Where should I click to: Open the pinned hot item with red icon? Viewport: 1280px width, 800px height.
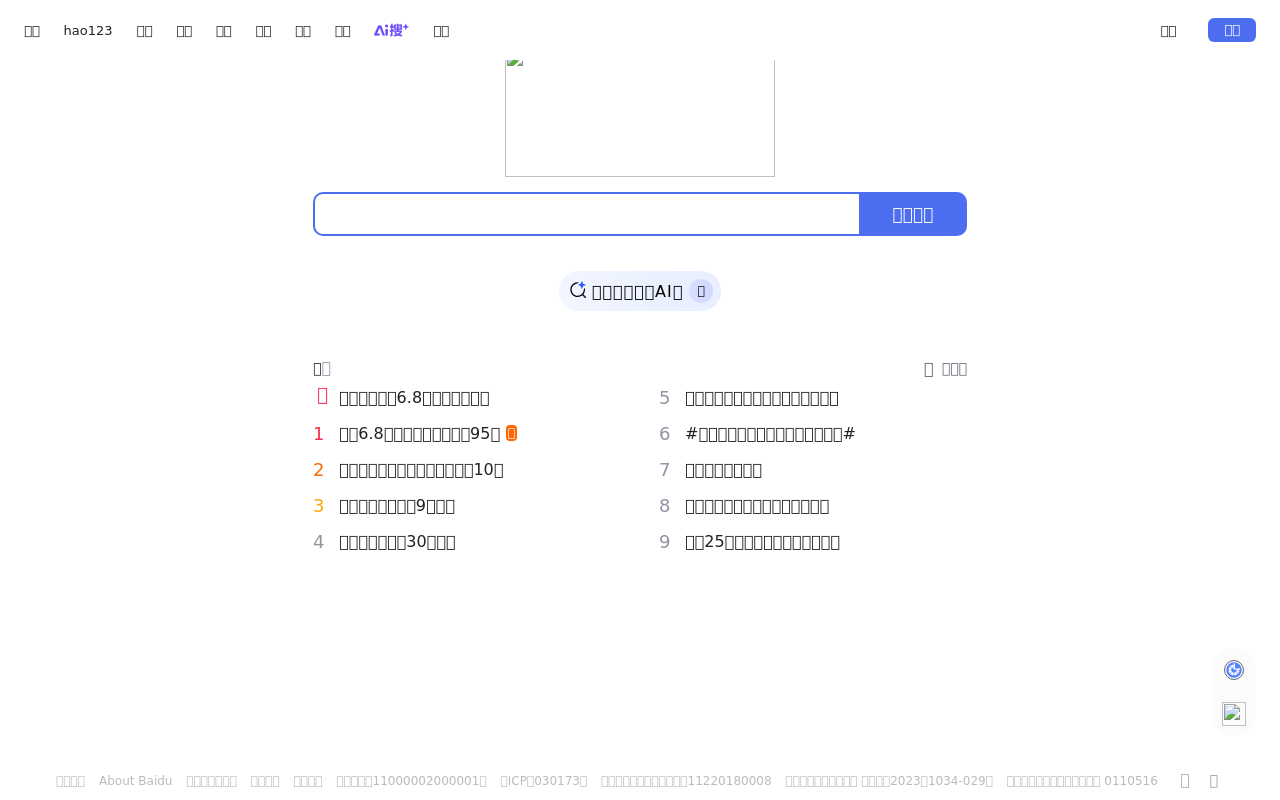point(414,398)
